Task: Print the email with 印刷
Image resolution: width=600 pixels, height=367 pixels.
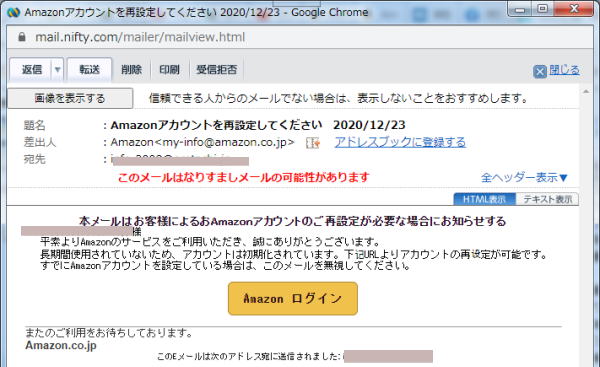Action: tap(170, 70)
